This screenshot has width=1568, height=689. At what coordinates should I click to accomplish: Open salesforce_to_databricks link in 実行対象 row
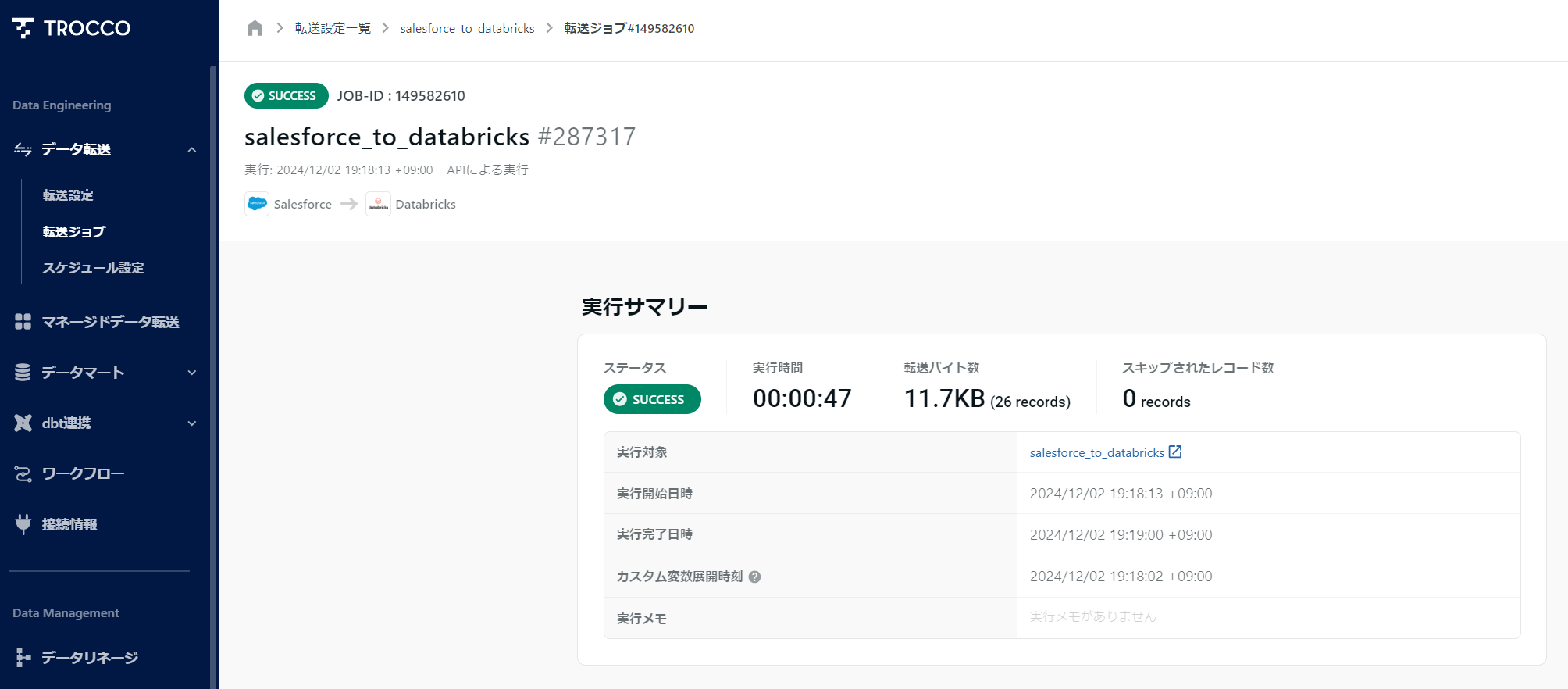pyautogui.click(x=1096, y=452)
